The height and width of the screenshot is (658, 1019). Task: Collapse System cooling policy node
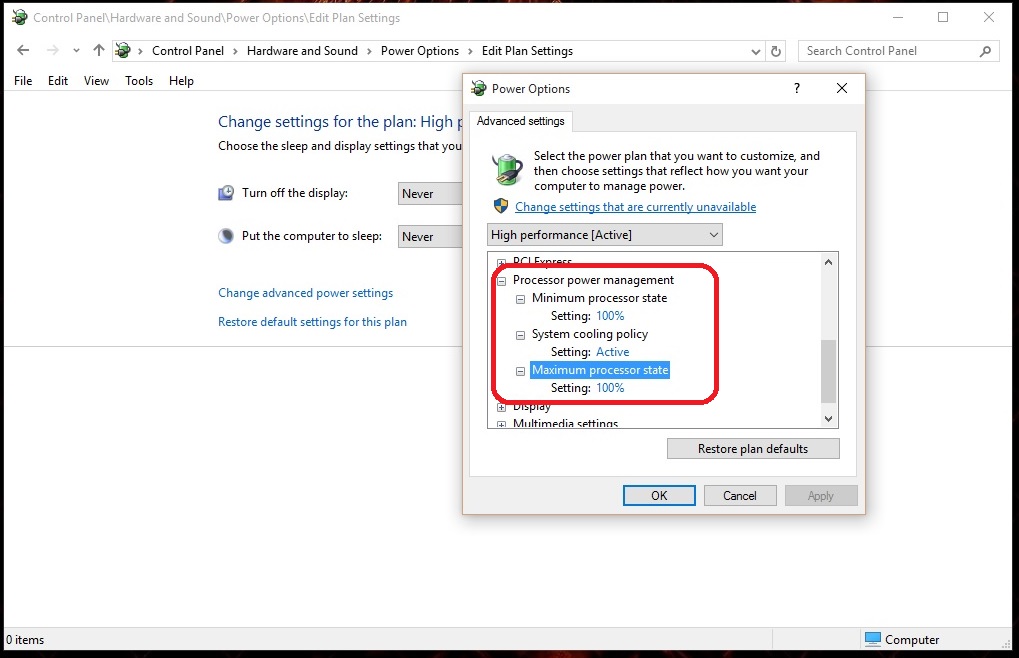[x=521, y=335]
